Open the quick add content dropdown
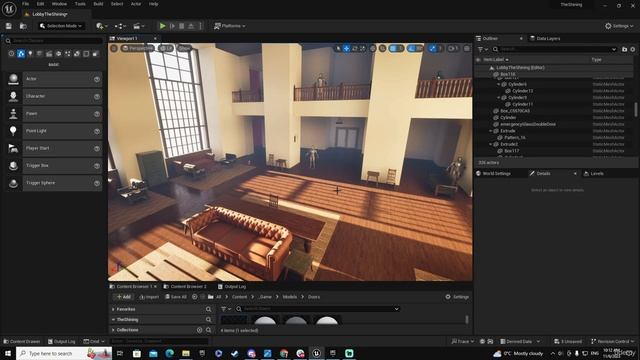640x360 pixels. click(101, 26)
